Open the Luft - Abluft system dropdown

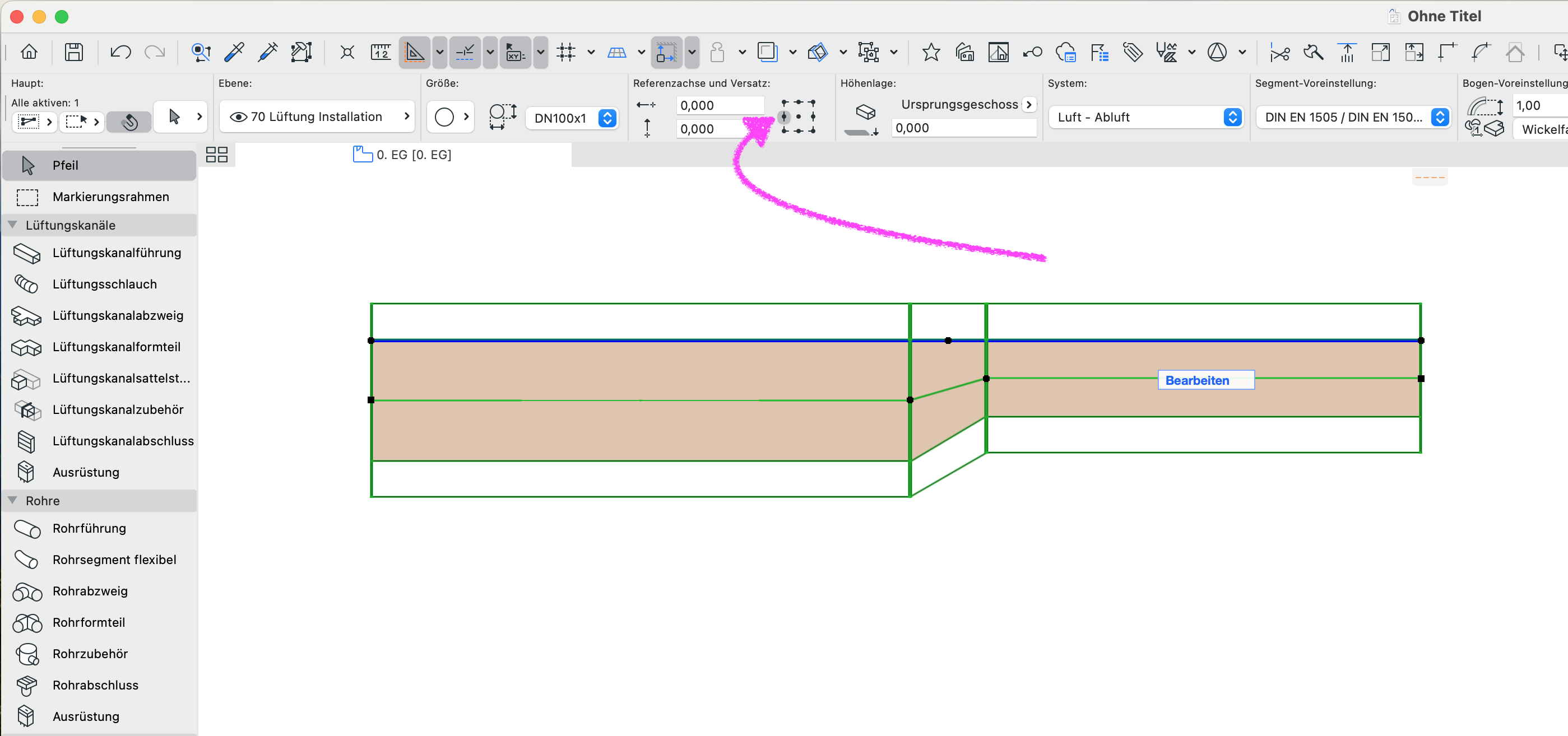point(1145,118)
